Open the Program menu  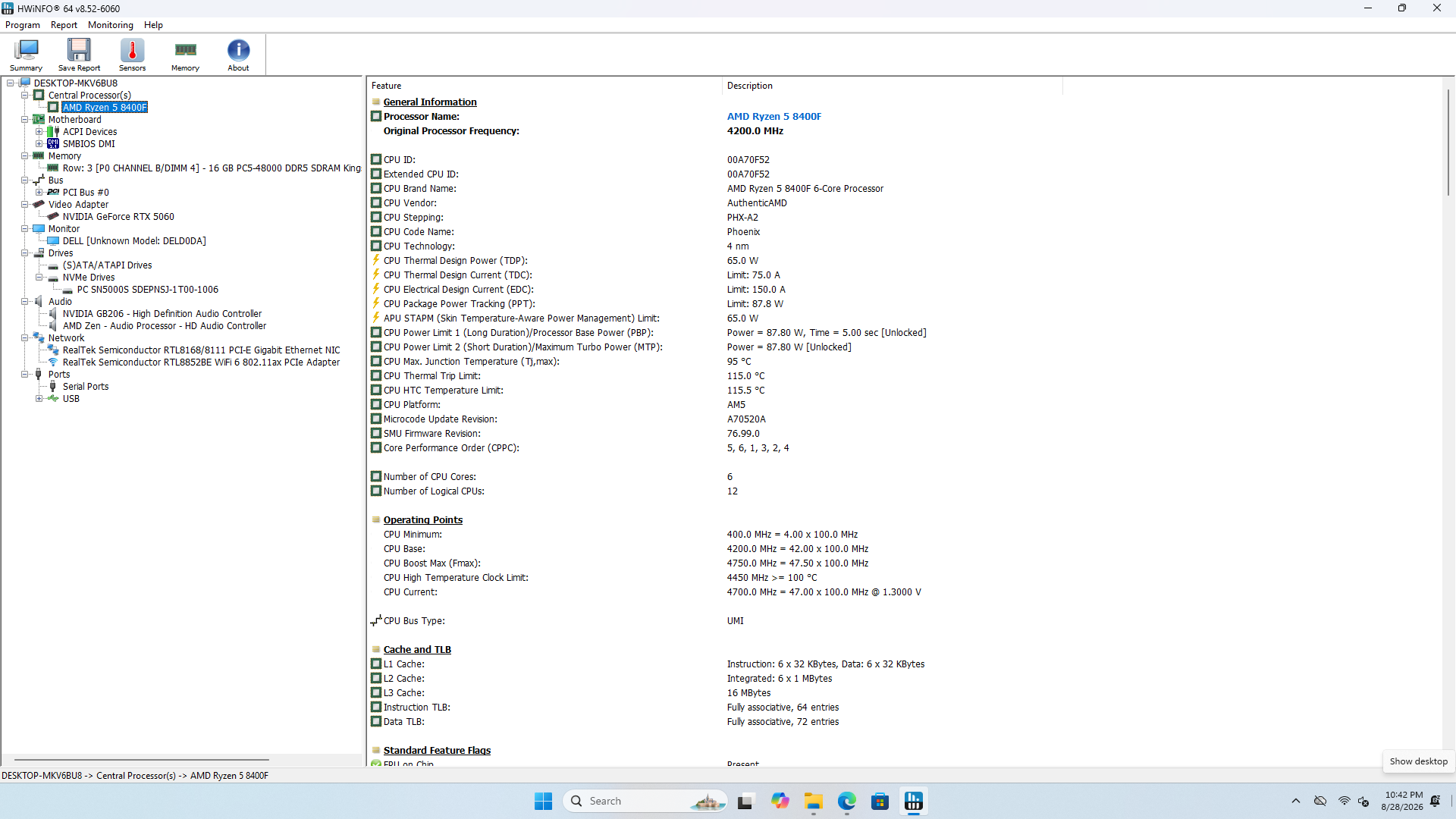[x=23, y=25]
